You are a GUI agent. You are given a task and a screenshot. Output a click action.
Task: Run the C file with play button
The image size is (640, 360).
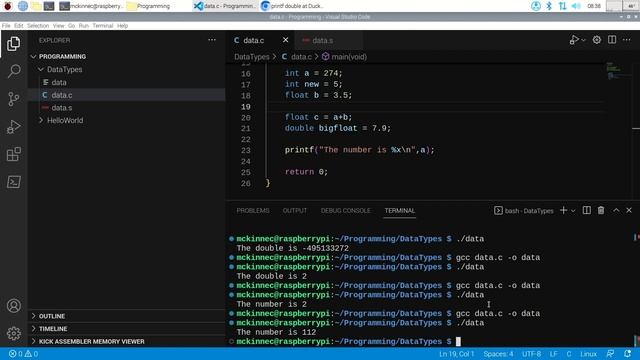tap(574, 40)
